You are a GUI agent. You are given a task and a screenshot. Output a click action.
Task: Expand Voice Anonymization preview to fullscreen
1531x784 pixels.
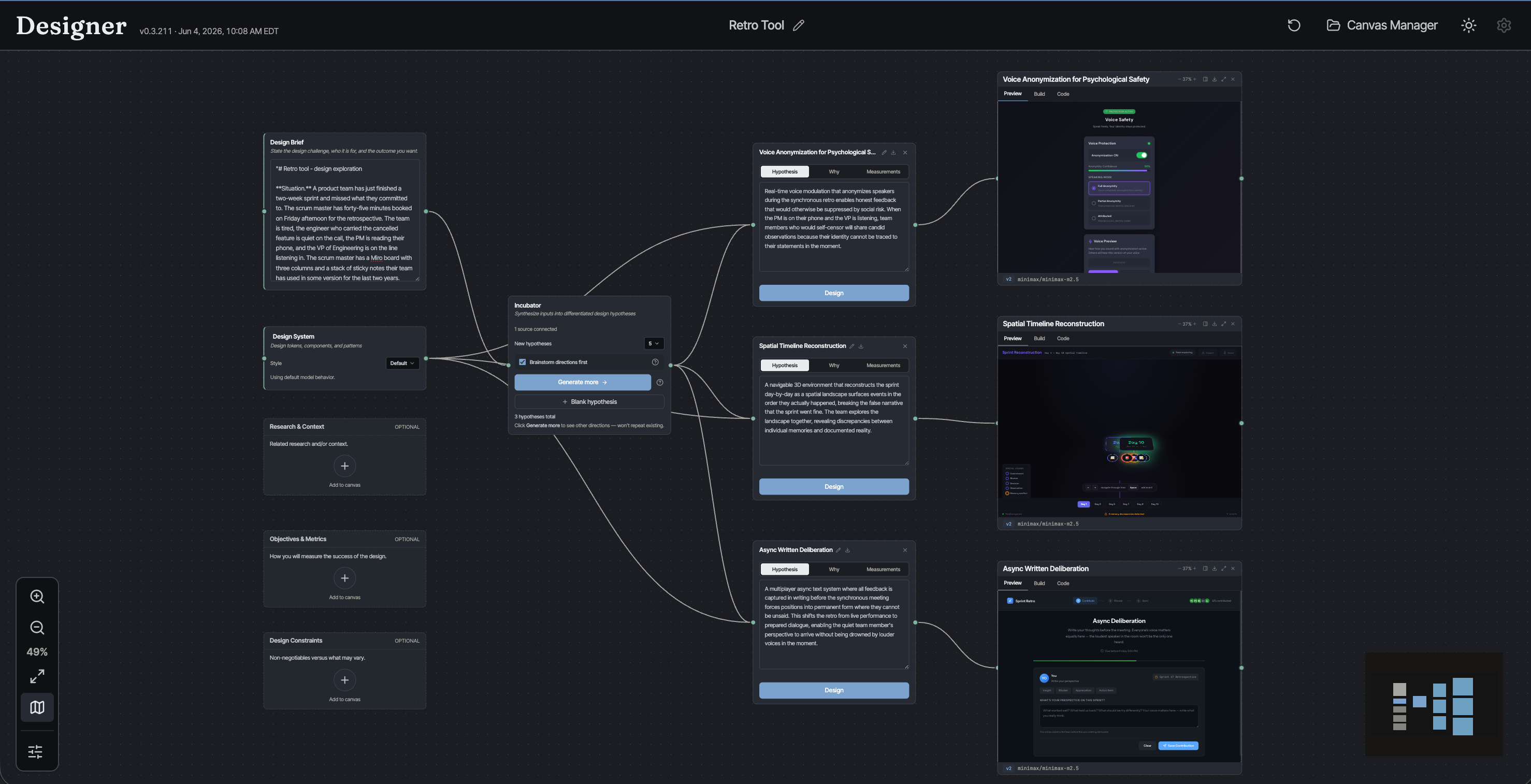[x=1224, y=79]
